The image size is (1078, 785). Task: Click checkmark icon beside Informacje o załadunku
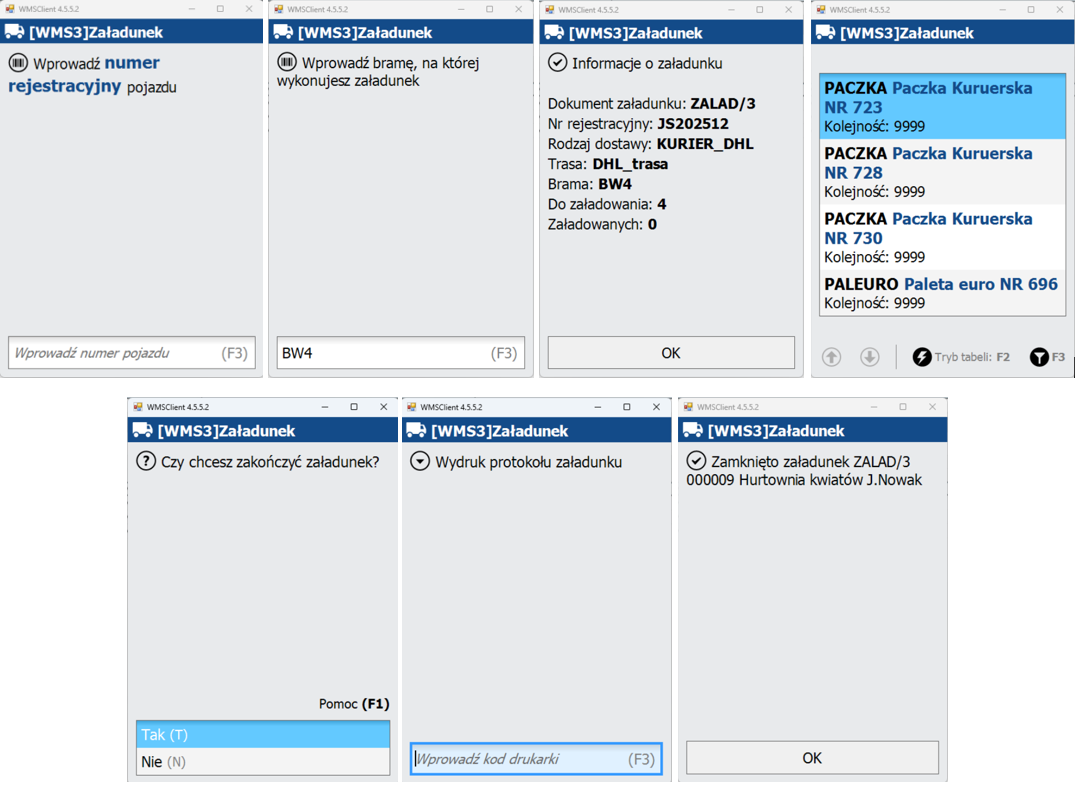click(558, 63)
